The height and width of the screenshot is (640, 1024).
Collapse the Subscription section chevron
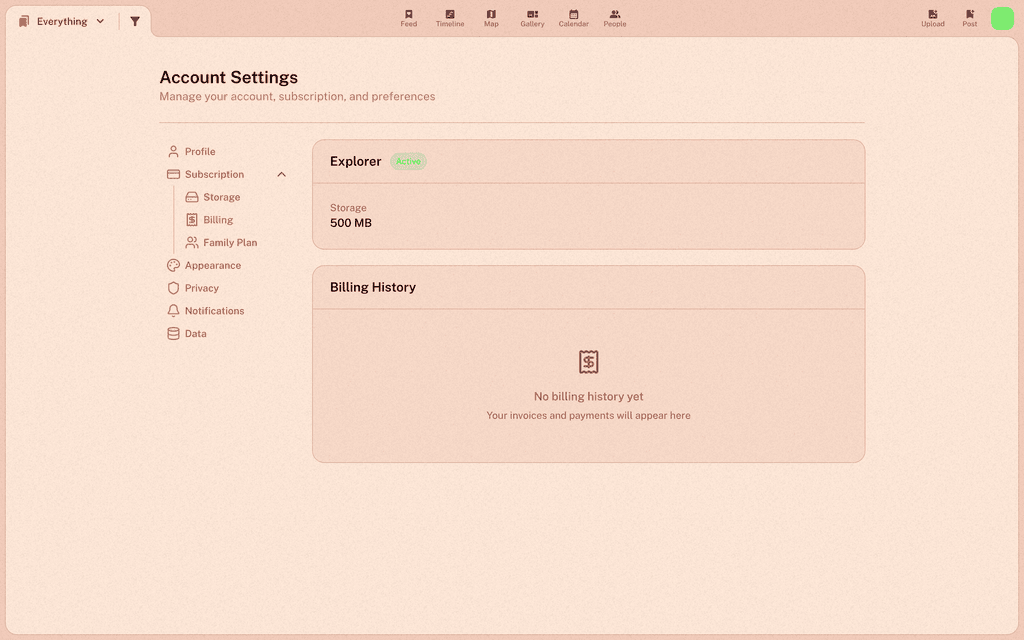click(281, 174)
